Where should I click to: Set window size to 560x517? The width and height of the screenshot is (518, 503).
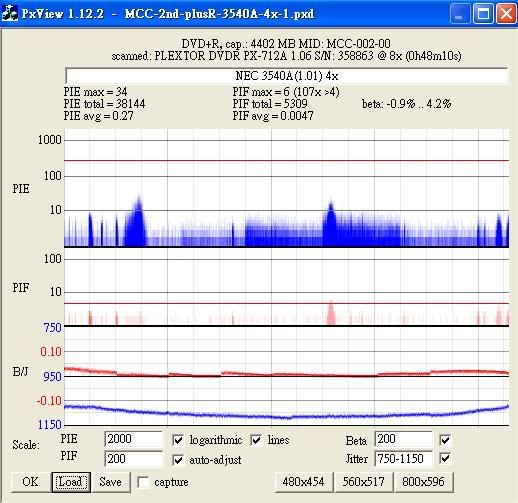(364, 482)
